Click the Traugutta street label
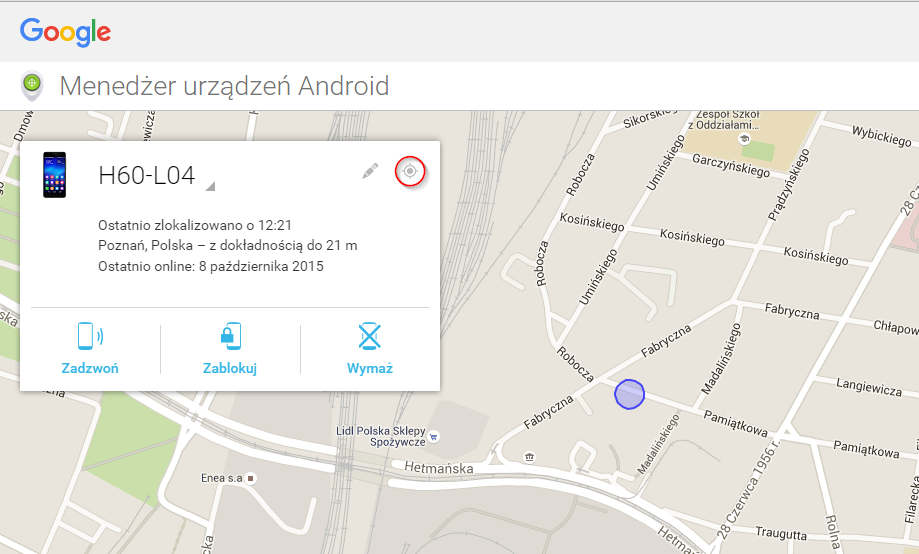The width and height of the screenshot is (919, 554). (781, 533)
